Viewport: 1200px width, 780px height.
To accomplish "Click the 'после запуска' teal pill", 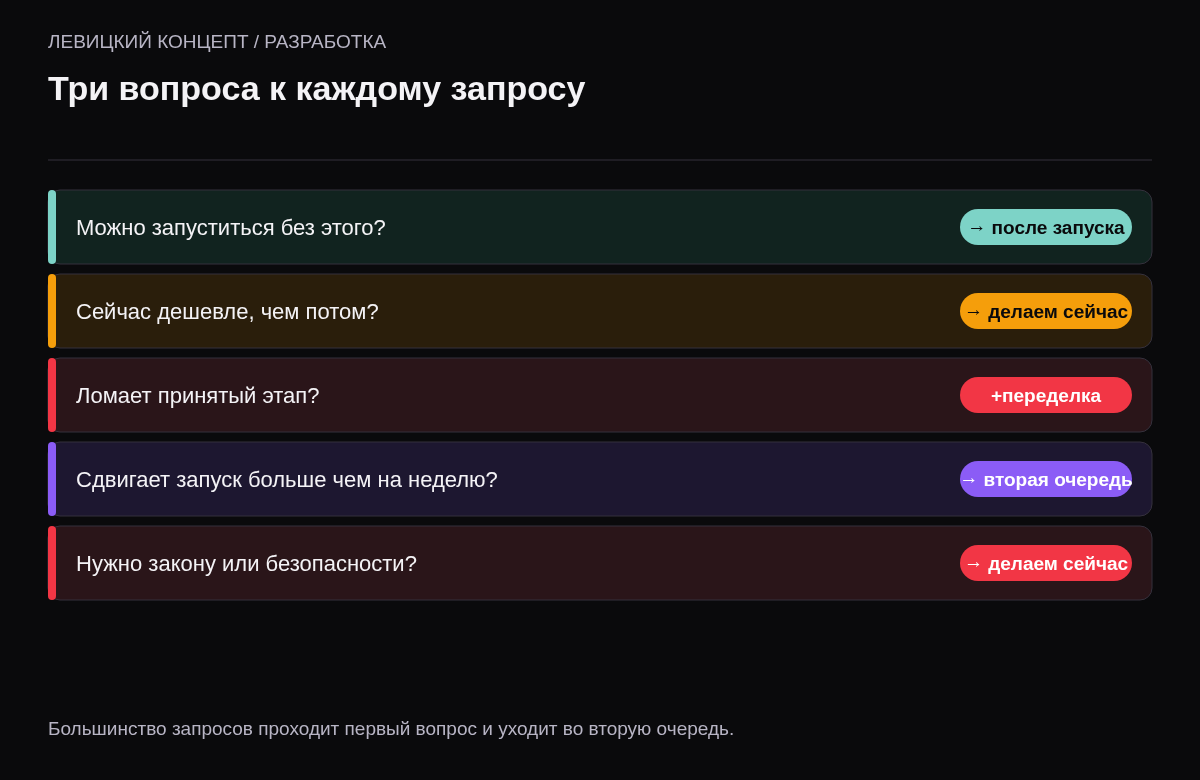I will 1046,227.
